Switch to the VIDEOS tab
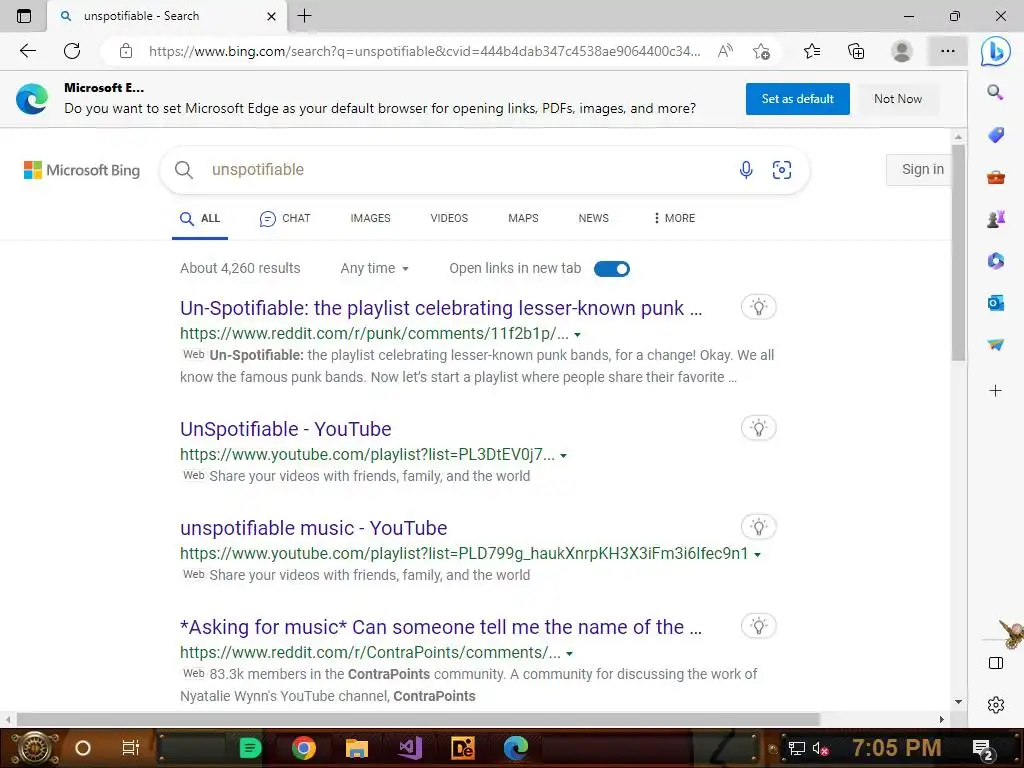 tap(449, 218)
